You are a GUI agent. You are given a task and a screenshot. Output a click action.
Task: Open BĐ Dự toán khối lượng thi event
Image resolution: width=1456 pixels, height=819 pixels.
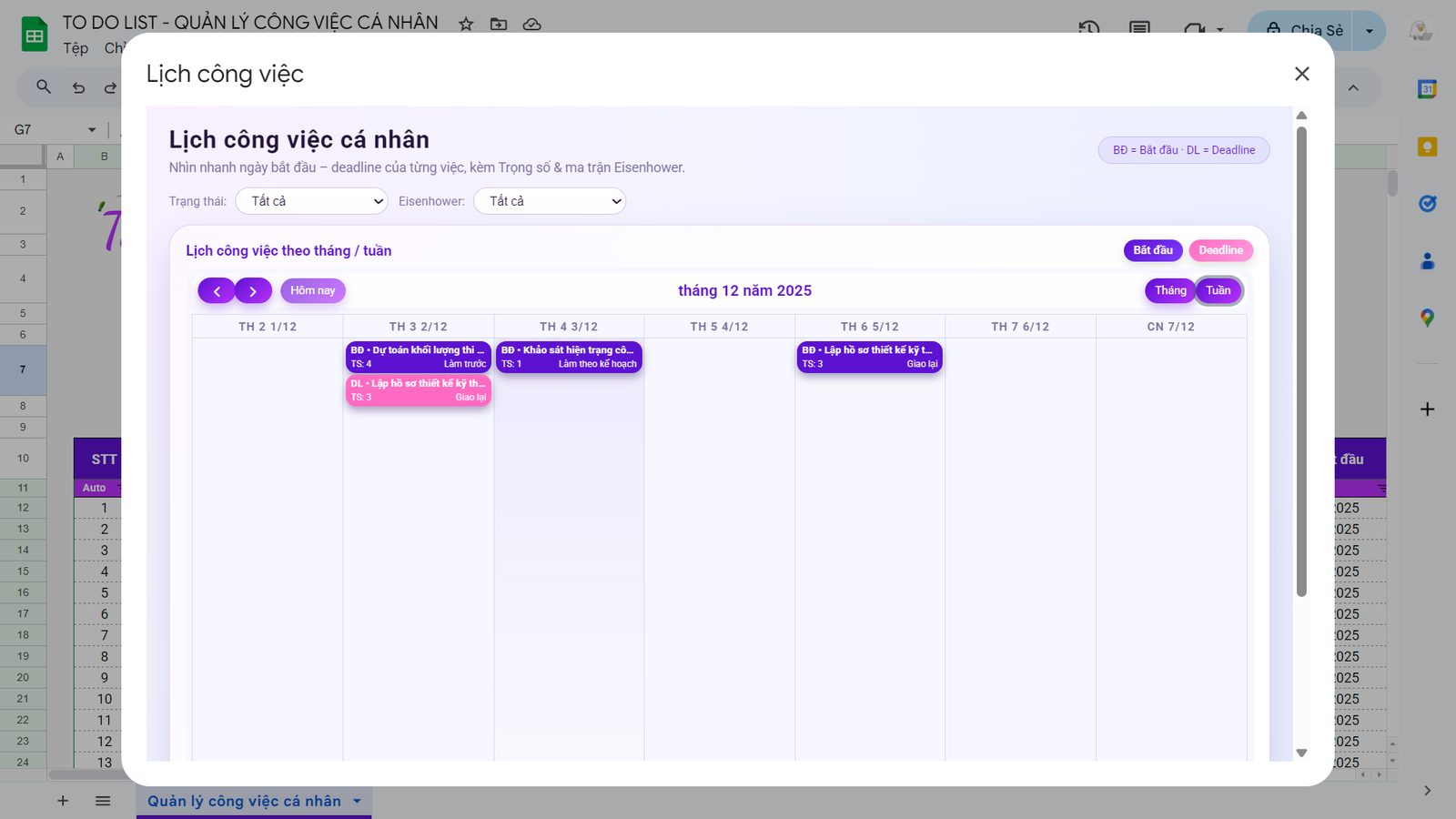pyautogui.click(x=419, y=357)
